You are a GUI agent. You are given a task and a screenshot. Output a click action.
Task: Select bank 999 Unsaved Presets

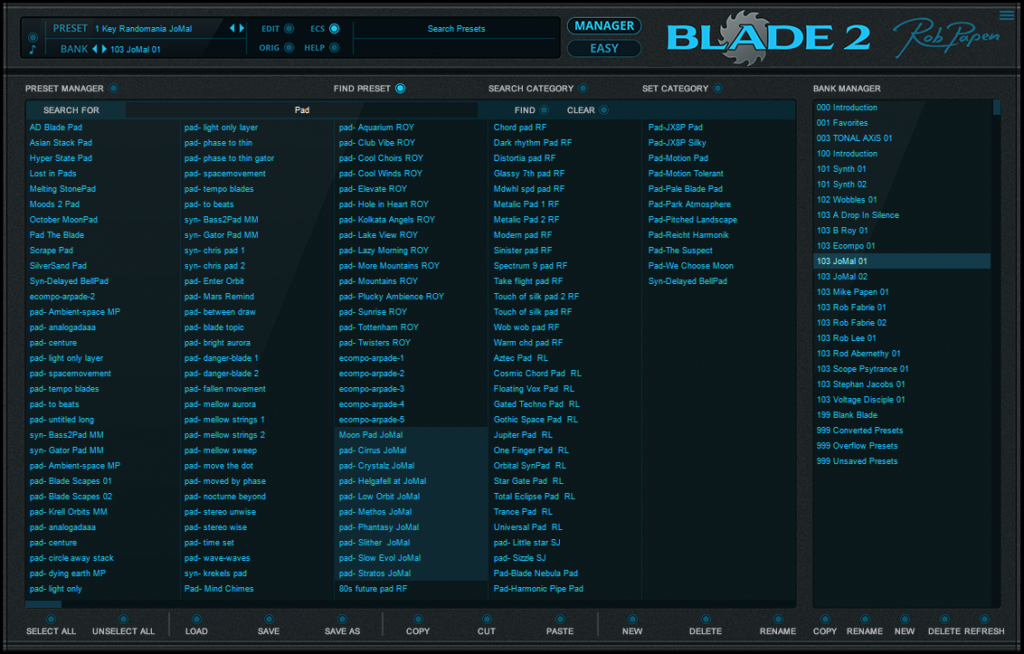[902, 461]
